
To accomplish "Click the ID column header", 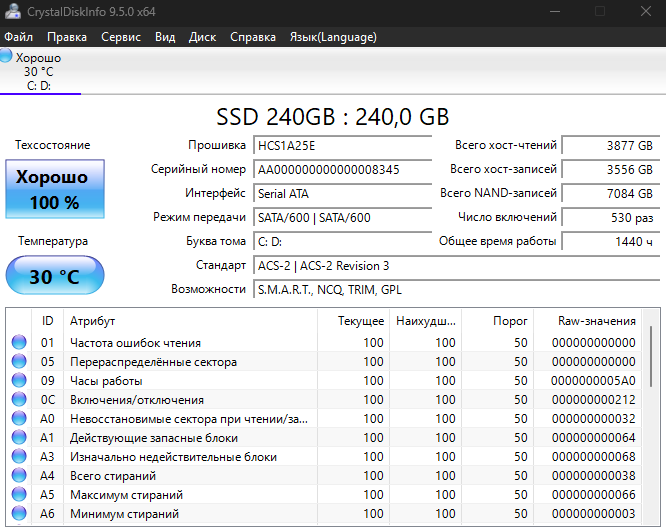I will 48,321.
